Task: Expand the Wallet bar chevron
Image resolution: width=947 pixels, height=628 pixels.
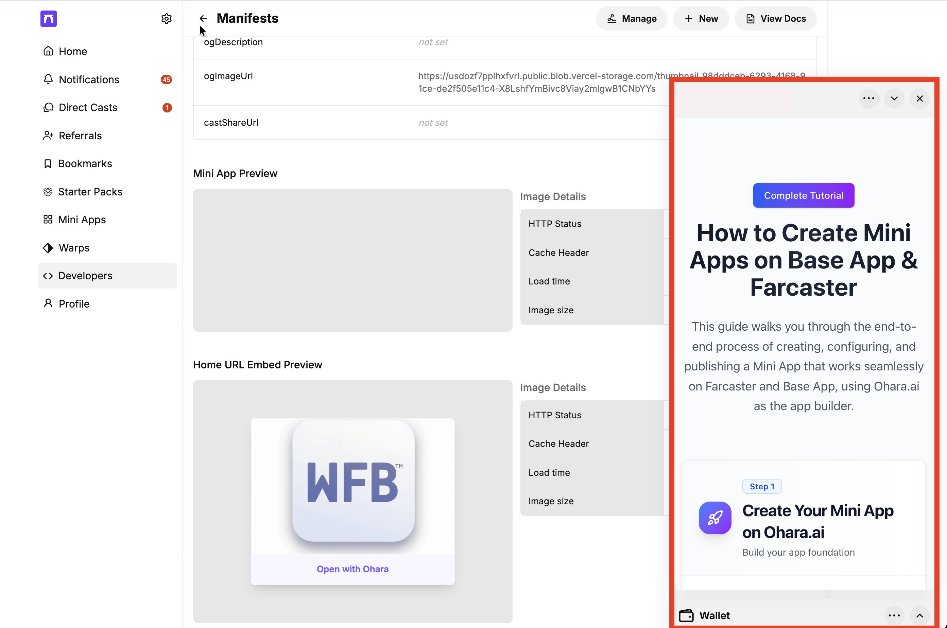Action: coord(919,616)
